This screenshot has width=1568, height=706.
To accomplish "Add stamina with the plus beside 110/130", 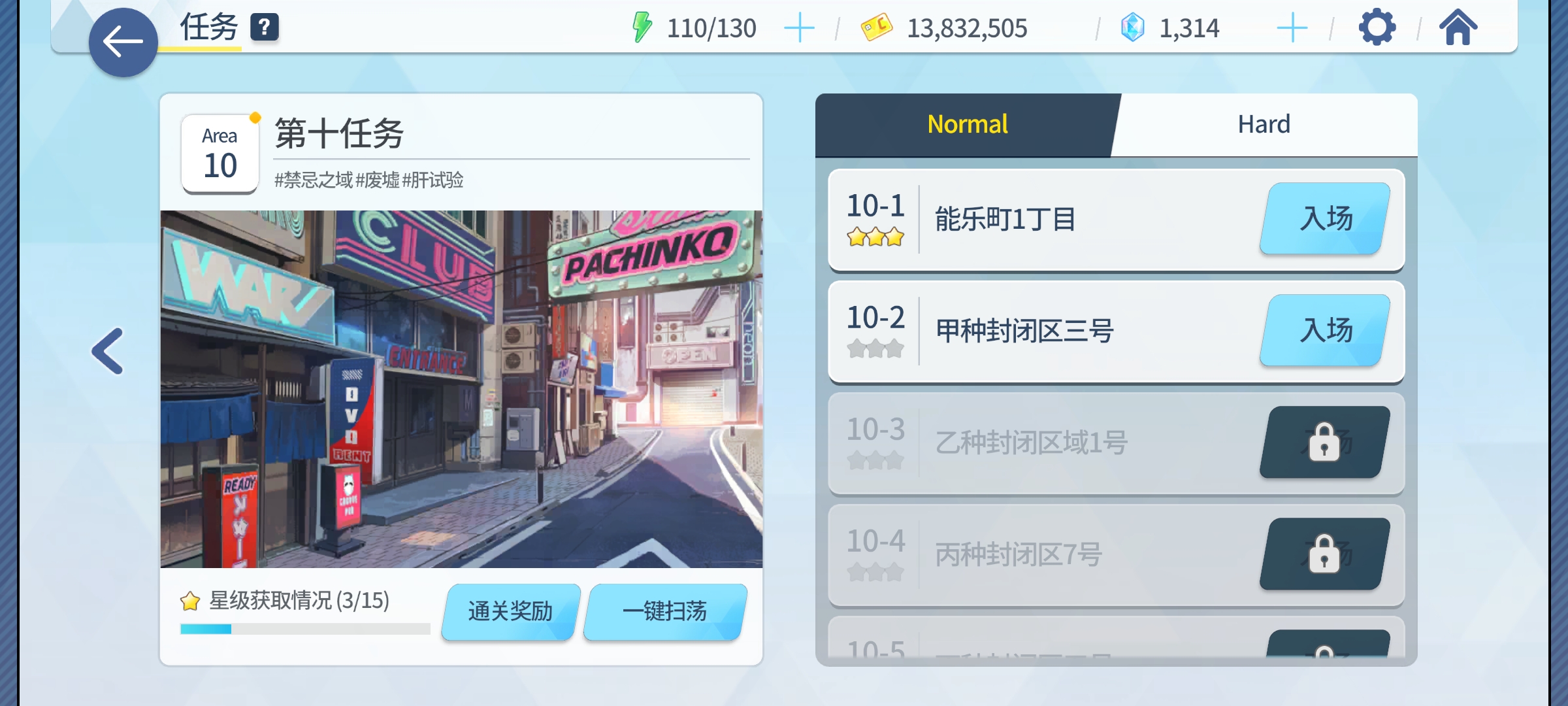I will [x=799, y=28].
